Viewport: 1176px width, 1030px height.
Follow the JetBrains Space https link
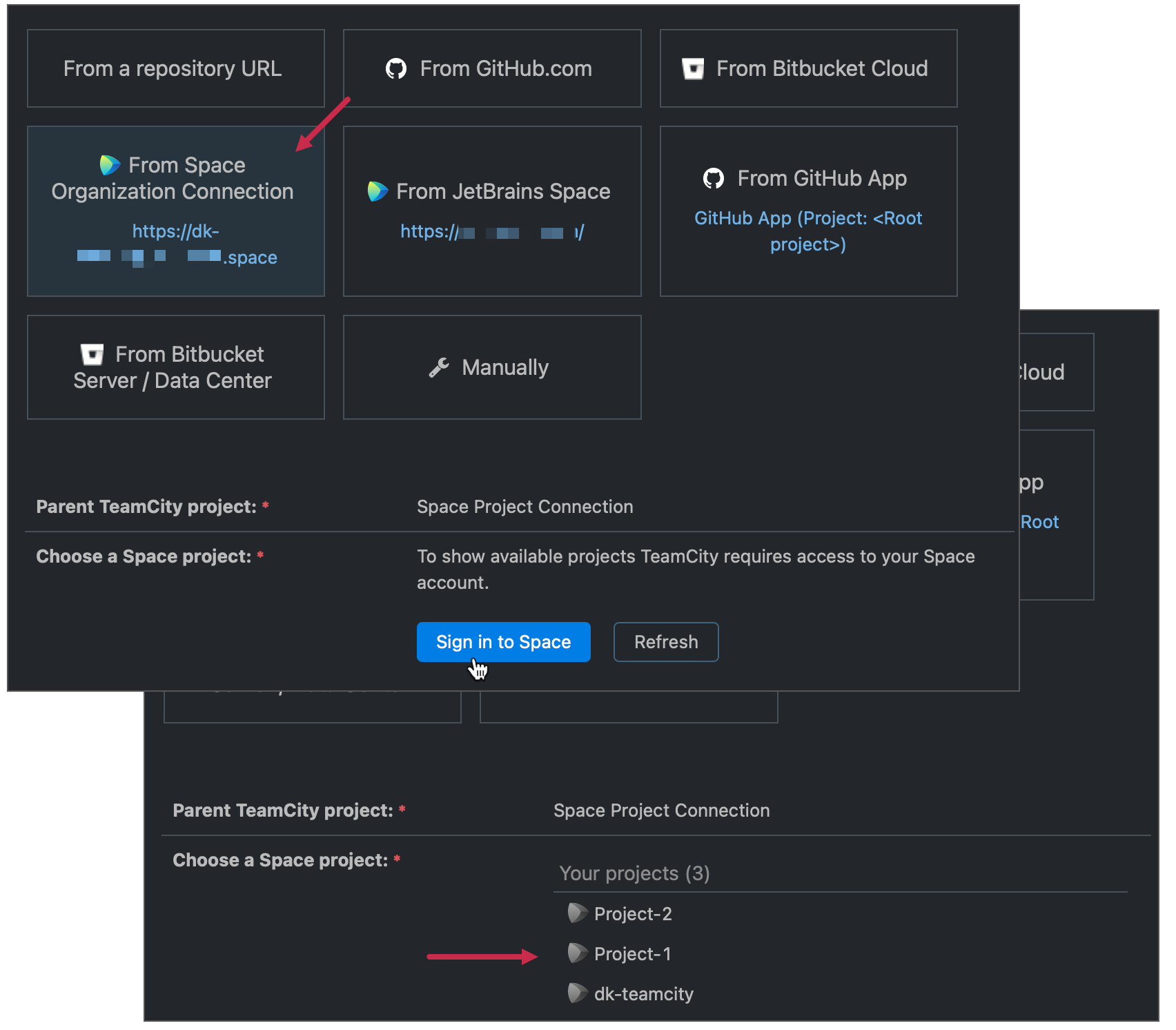click(491, 232)
